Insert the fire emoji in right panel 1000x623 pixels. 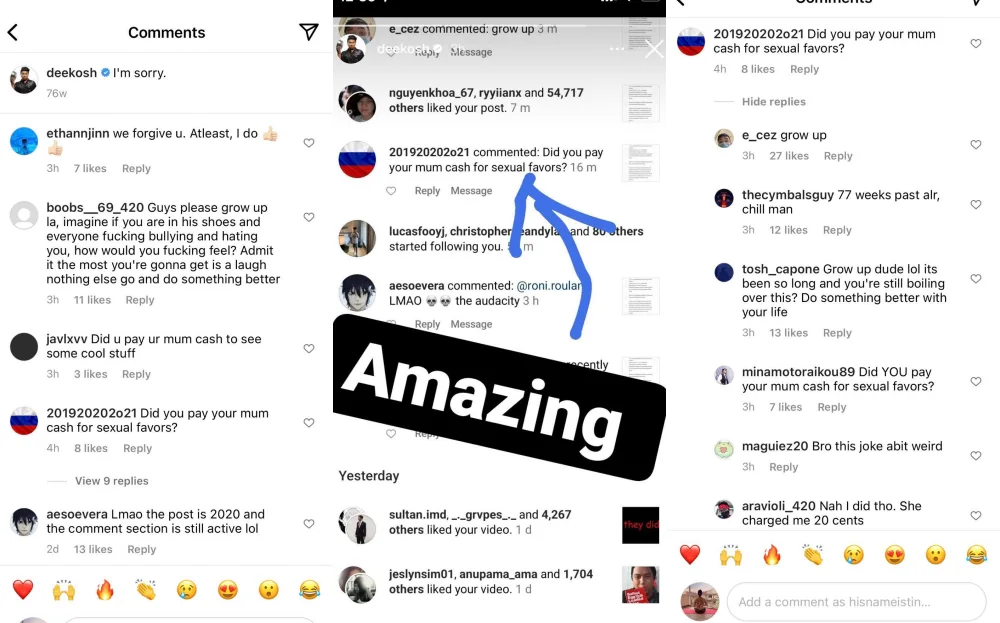(x=772, y=555)
